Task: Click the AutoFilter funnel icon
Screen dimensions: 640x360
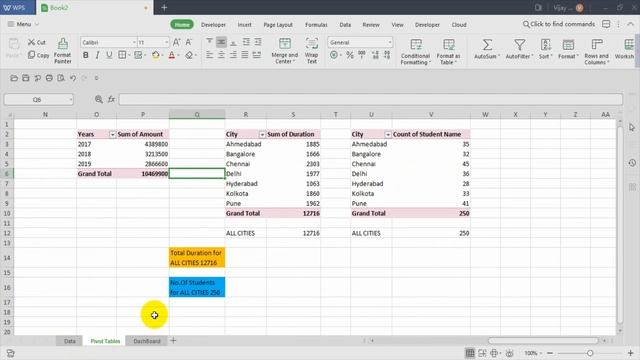Action: pos(519,44)
